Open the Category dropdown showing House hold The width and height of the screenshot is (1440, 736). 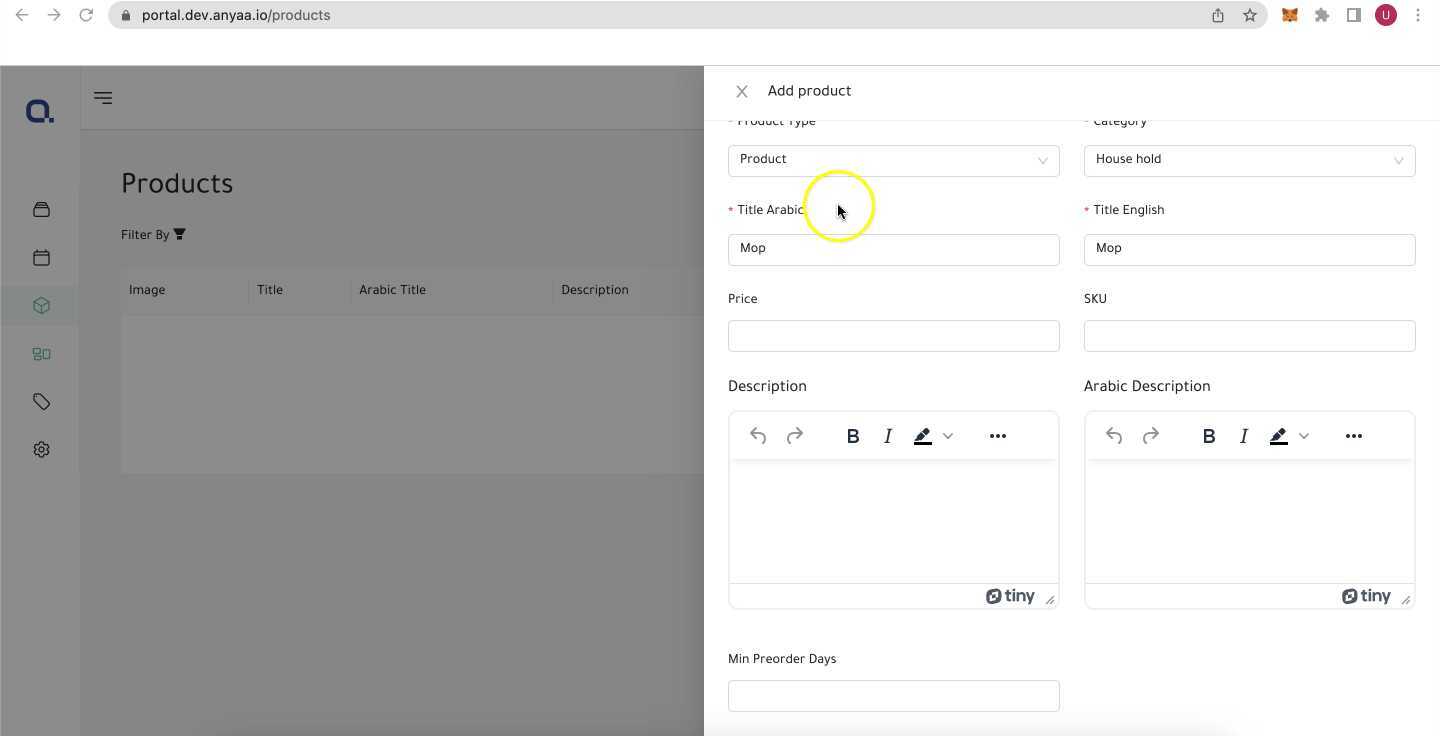1249,159
